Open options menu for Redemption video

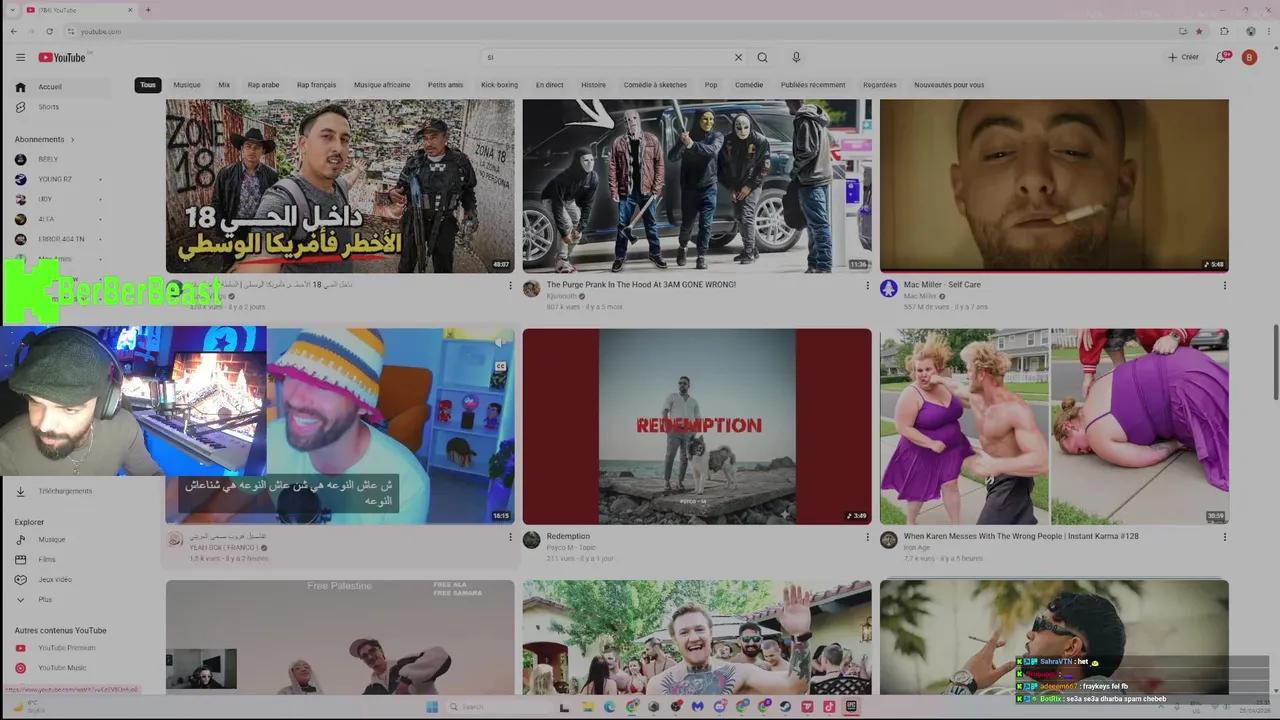click(867, 537)
